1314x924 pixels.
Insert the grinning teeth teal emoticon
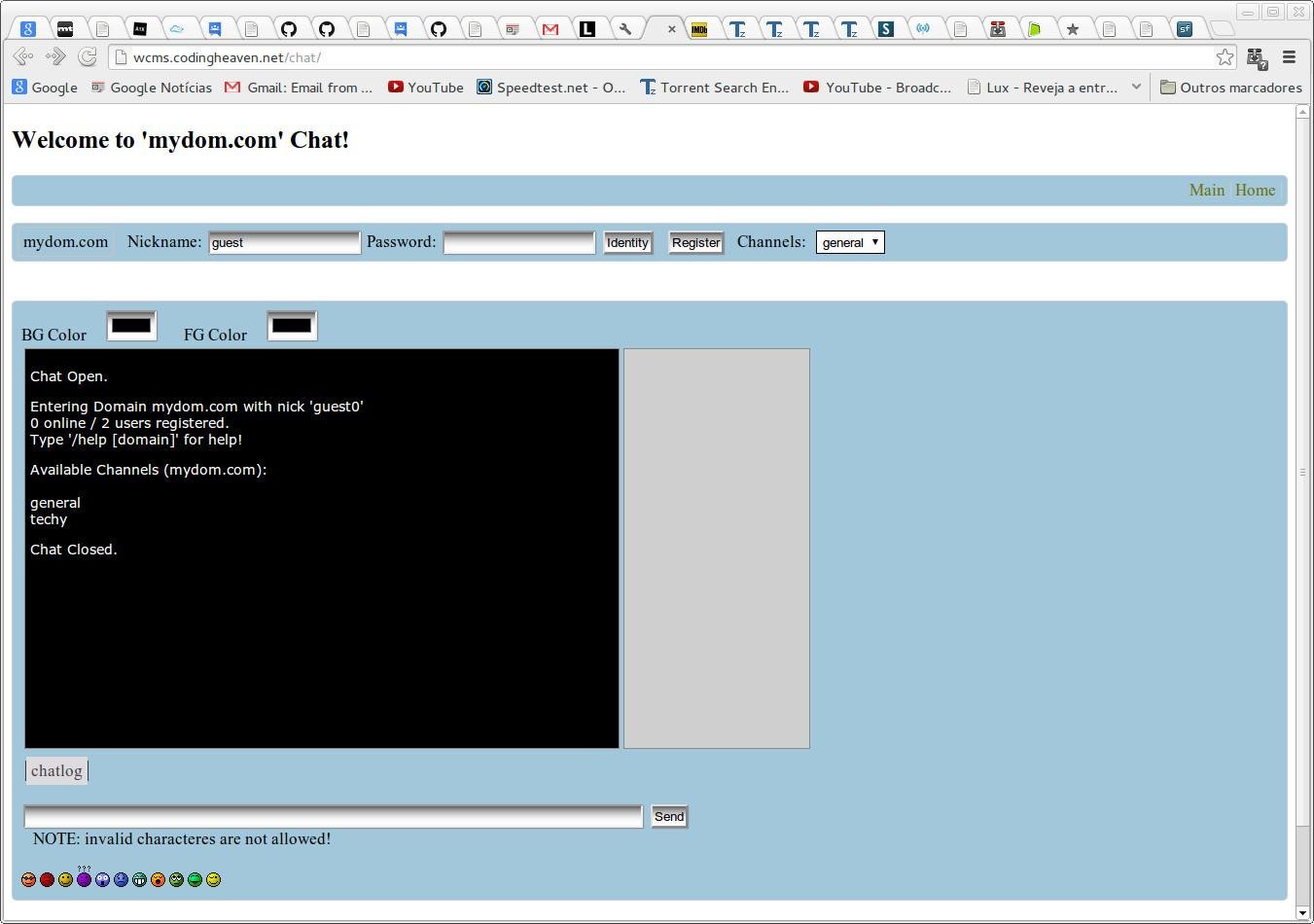(139, 879)
